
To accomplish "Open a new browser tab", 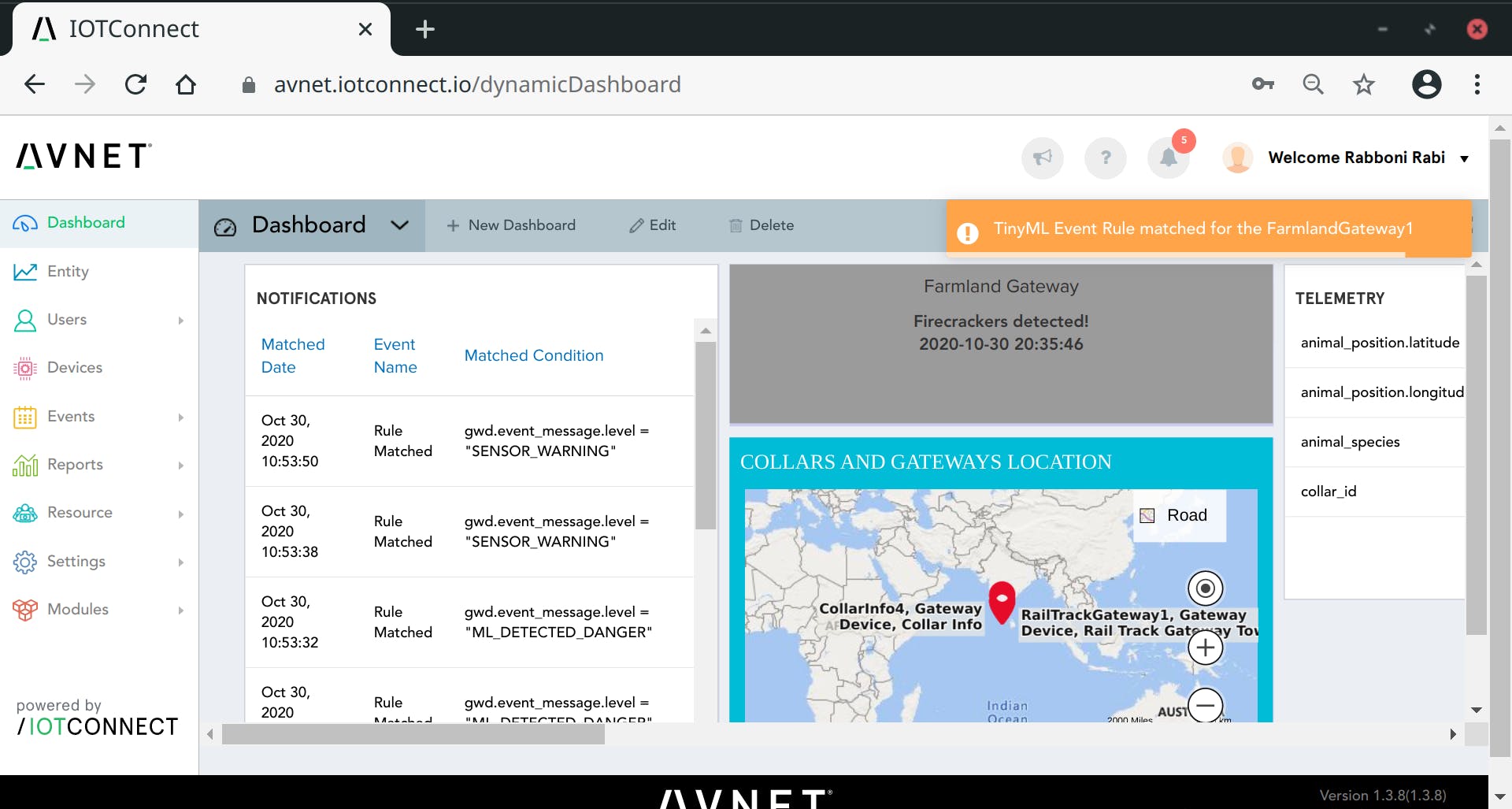I will (x=425, y=29).
